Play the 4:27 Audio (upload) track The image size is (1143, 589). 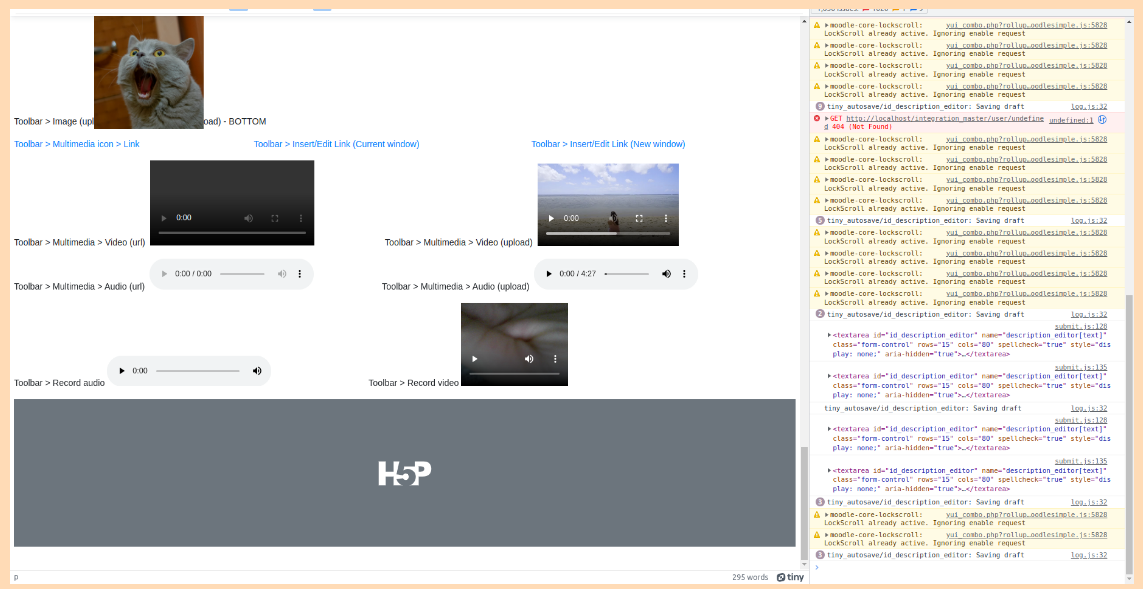coord(547,273)
